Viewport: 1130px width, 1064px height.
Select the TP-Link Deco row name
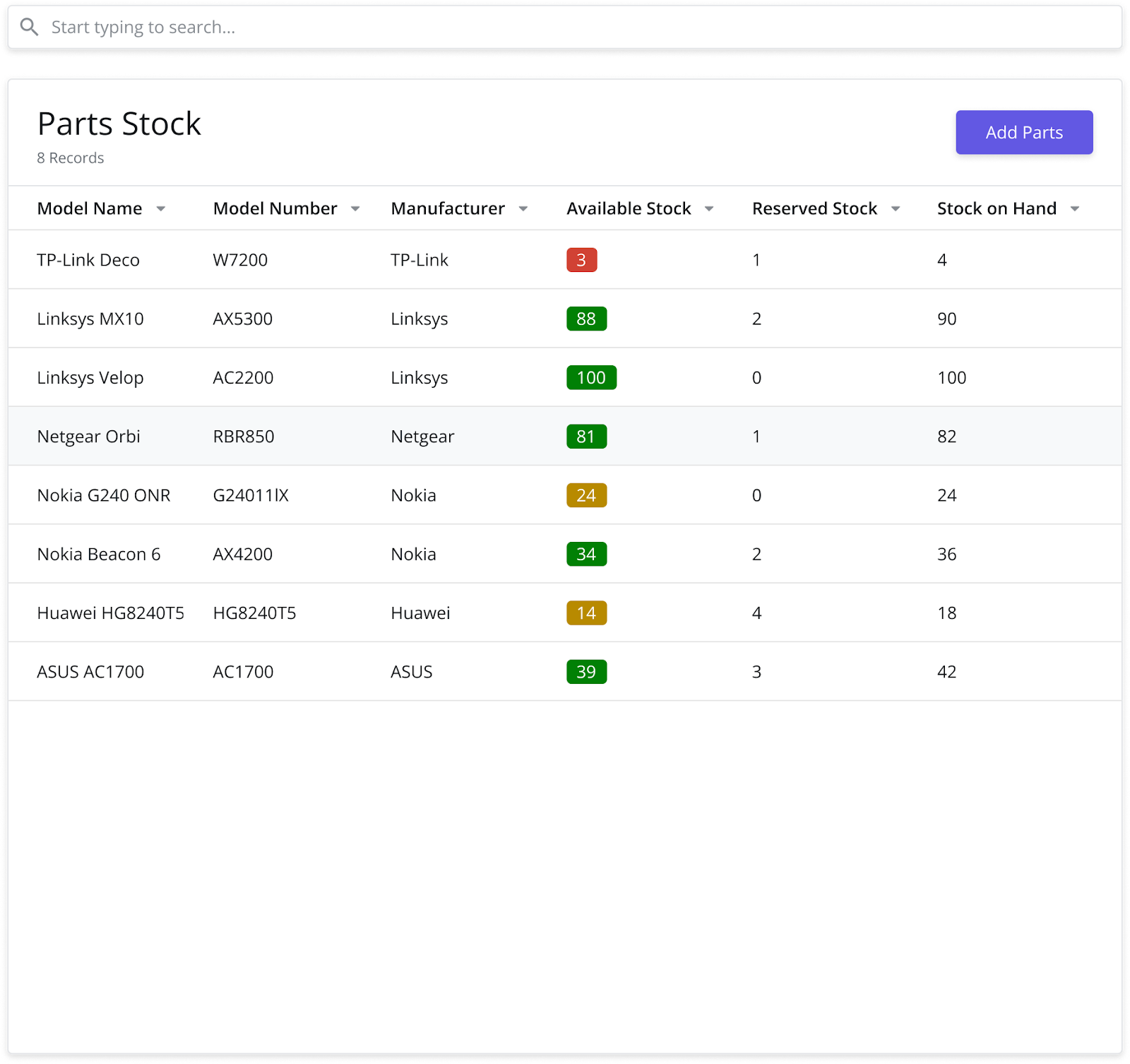point(88,260)
